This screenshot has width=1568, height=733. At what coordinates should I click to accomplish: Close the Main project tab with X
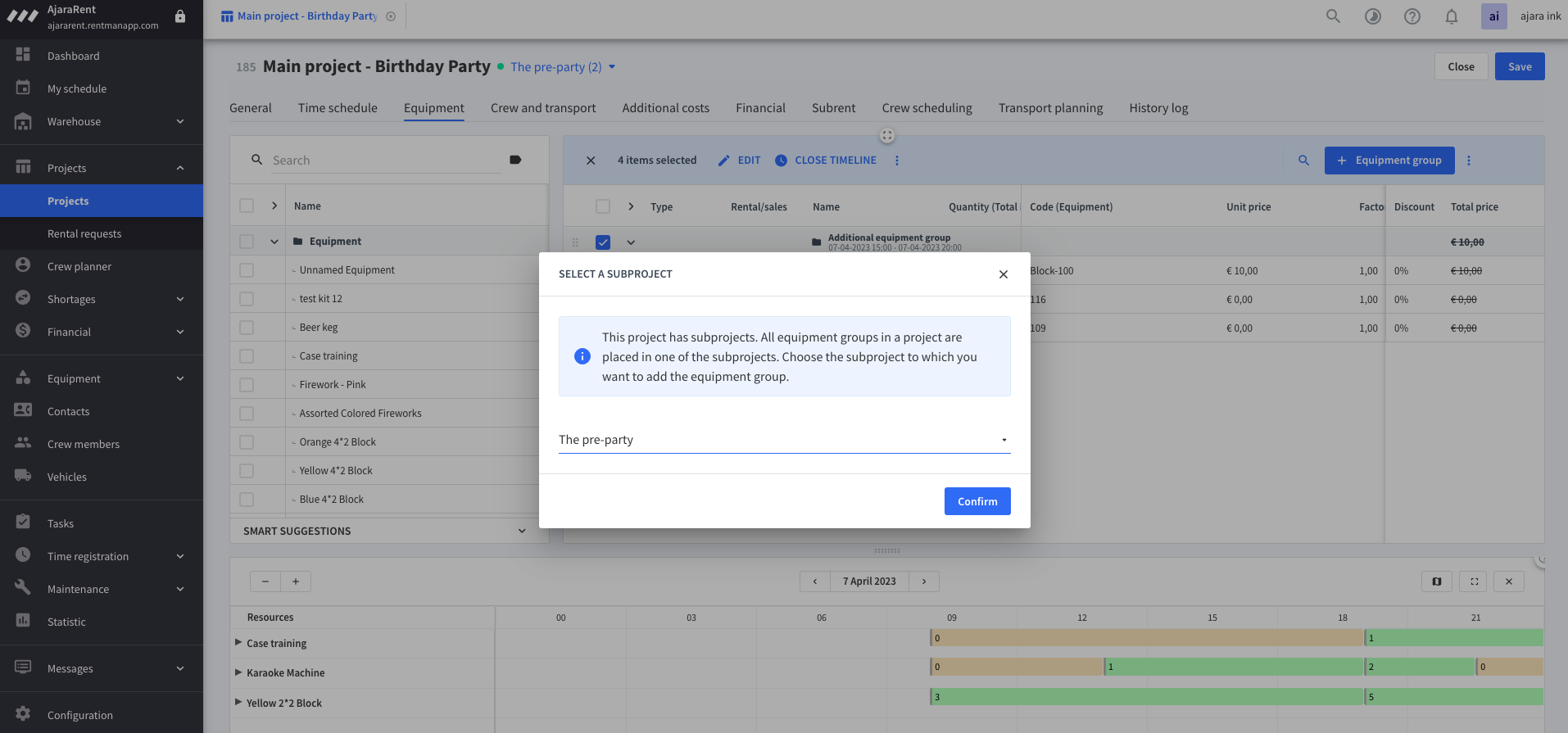(391, 16)
